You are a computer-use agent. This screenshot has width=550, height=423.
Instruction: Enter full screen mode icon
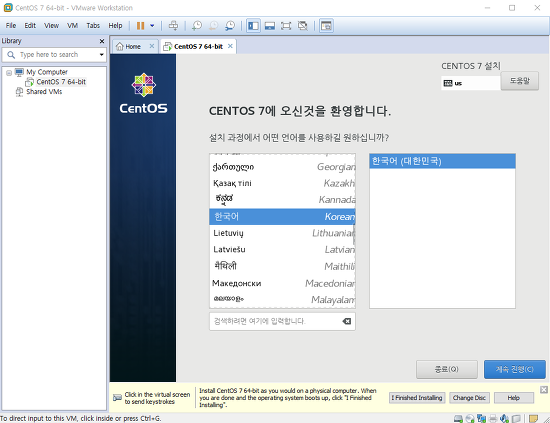(286, 26)
